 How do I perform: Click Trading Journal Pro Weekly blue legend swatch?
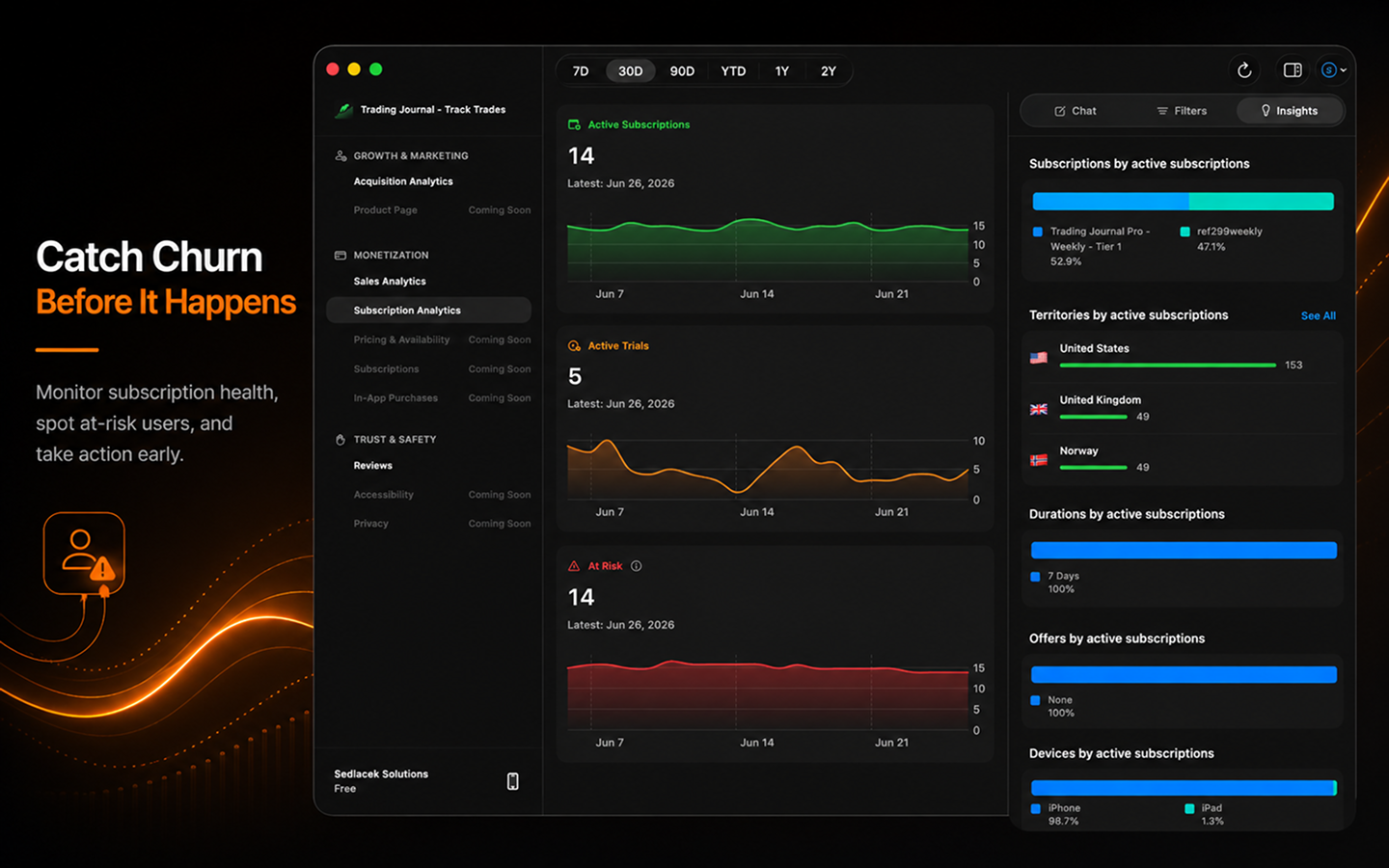[x=1038, y=231]
